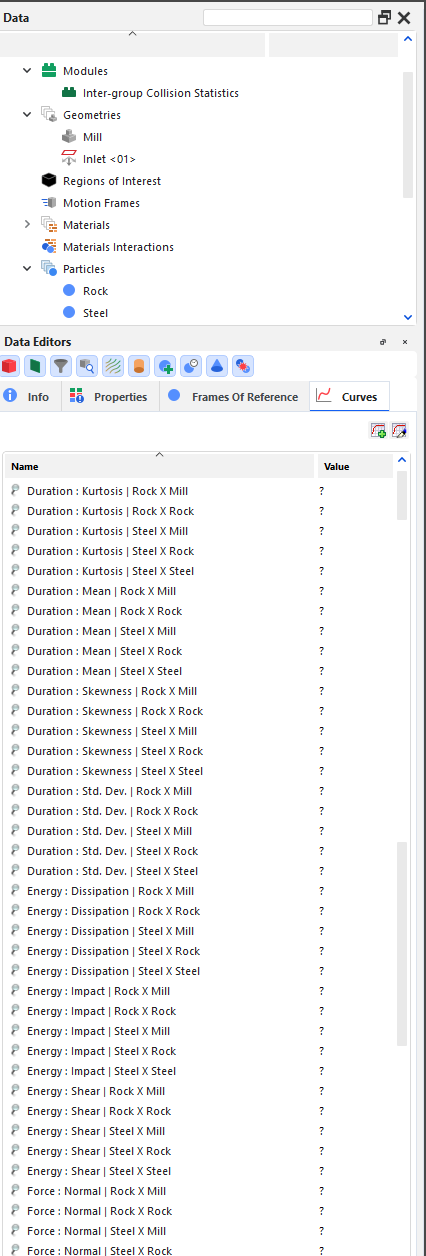Select 'Duration : Skewness | Steel X Rock' row

click(x=200, y=751)
